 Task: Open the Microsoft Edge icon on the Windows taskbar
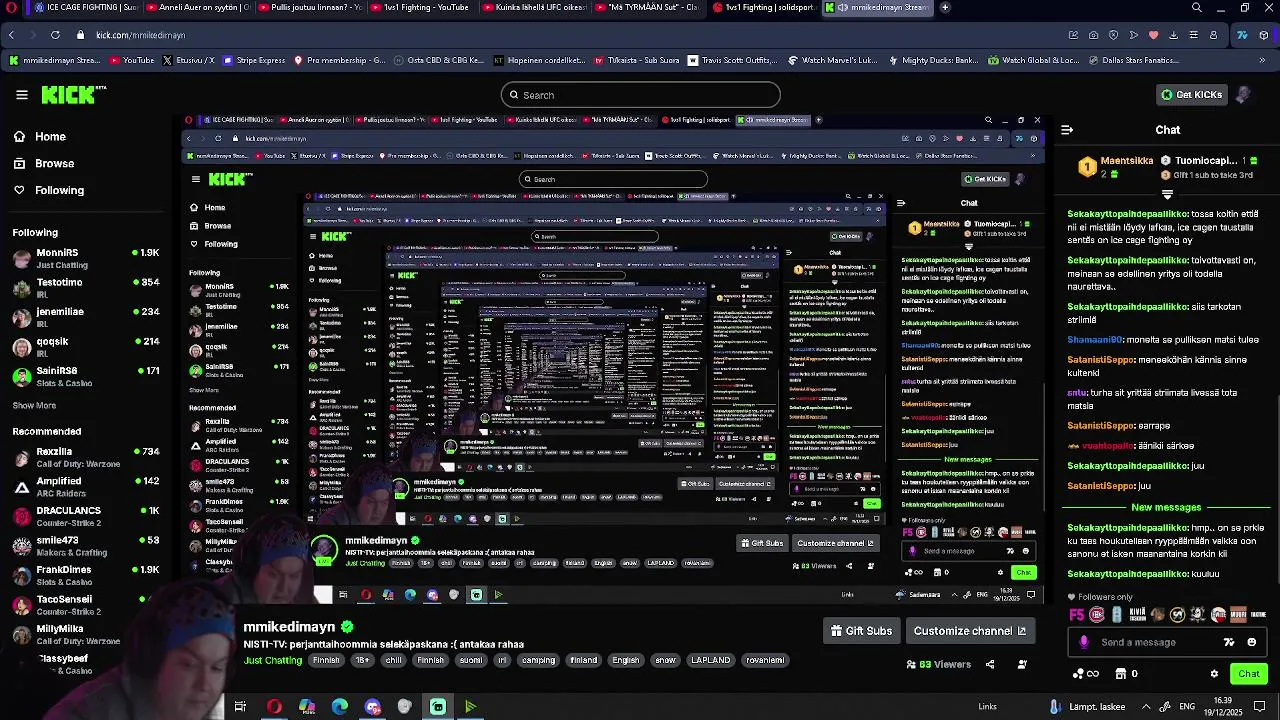tap(340, 707)
